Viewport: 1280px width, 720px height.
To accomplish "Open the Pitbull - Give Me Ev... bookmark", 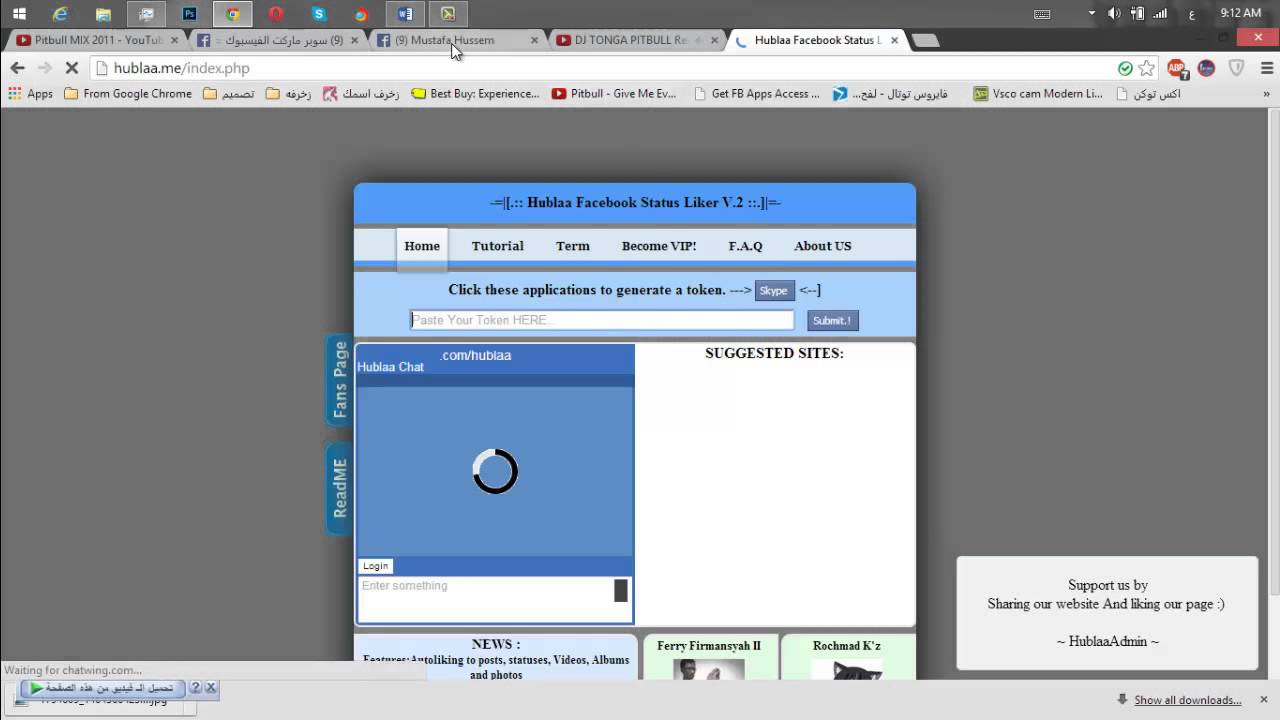I will pos(614,93).
